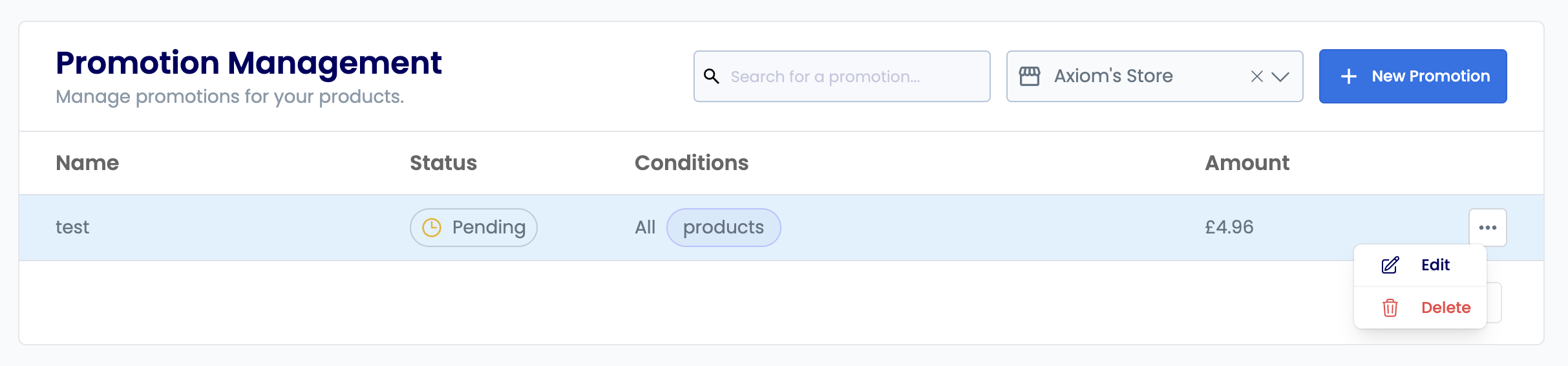Click the Pending status badge
This screenshot has width=1568, height=366.
(474, 228)
